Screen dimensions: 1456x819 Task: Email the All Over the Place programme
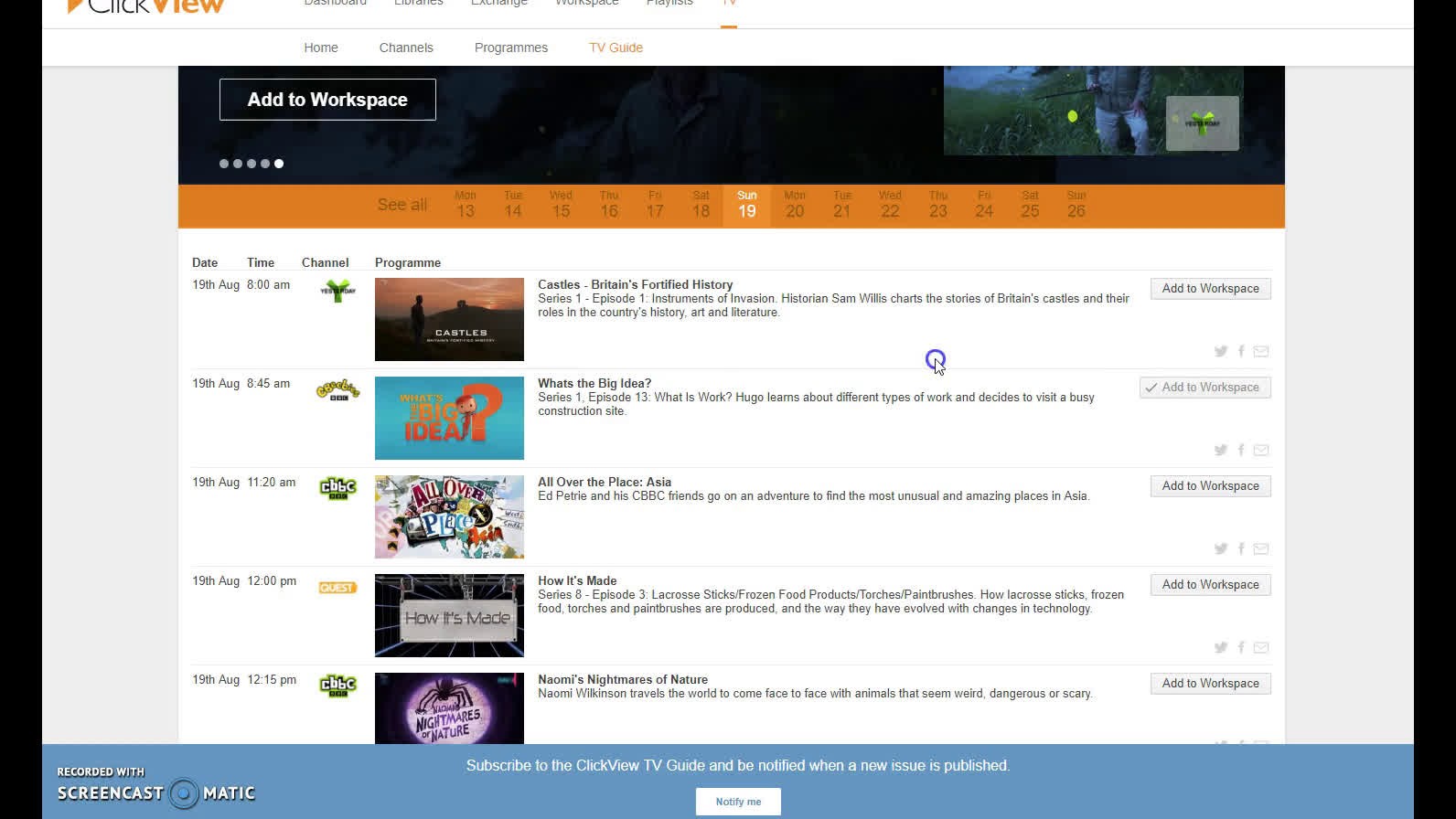pyautogui.click(x=1261, y=548)
